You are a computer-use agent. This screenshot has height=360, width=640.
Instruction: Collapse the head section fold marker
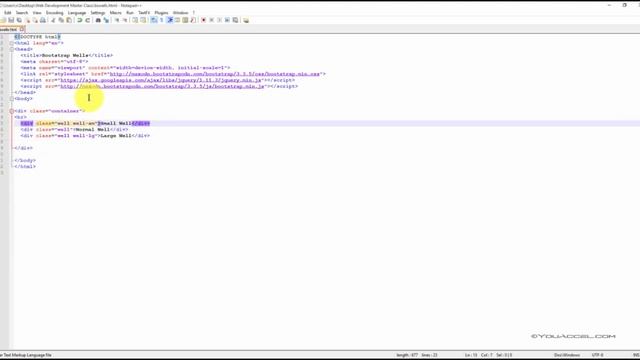click(x=12, y=49)
